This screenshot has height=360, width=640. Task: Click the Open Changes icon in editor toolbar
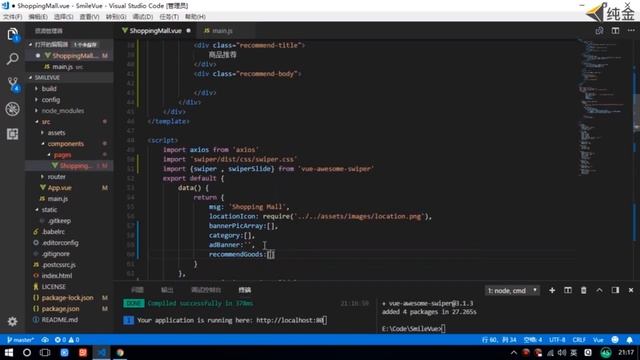click(x=599, y=31)
